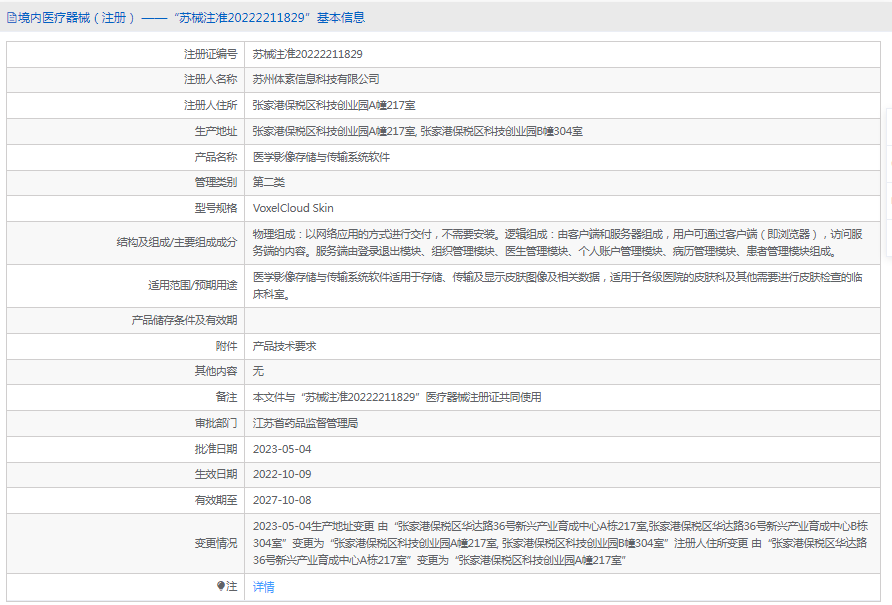
Task: Click the 产品名称 label
Action: [216, 157]
